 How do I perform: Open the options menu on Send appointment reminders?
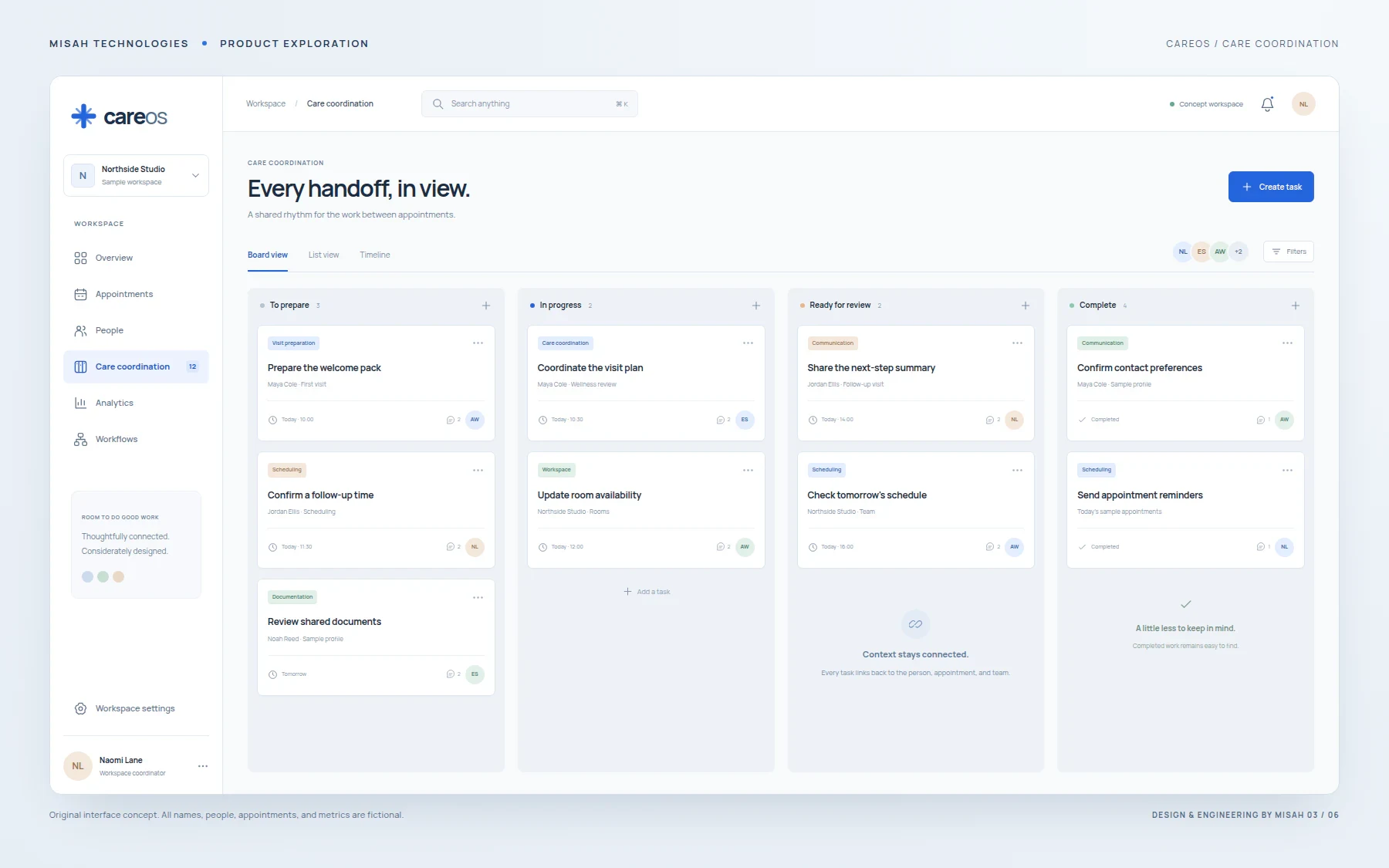tap(1287, 471)
